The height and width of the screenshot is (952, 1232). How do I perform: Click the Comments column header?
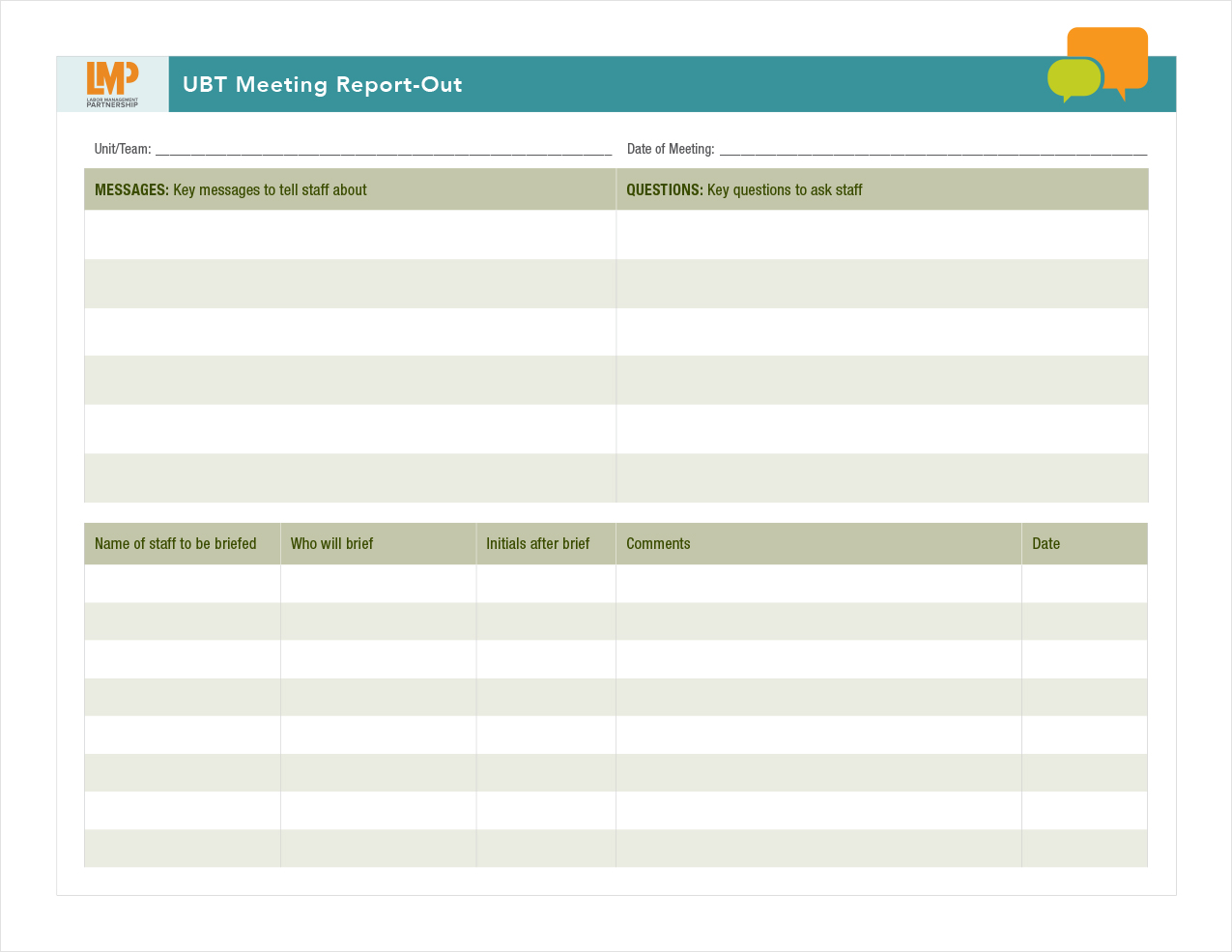[x=658, y=544]
